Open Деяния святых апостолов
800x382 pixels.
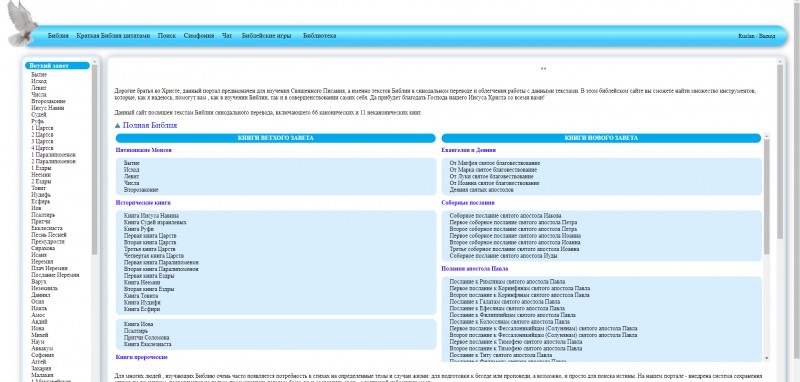coord(482,190)
